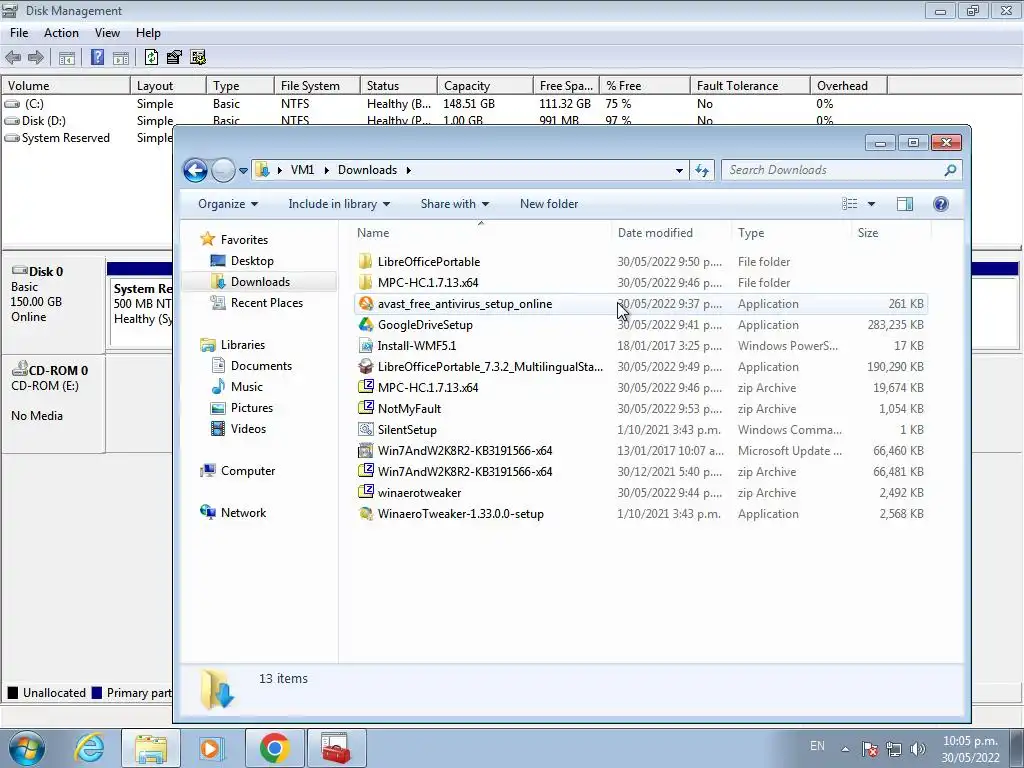Toggle the preview pane button
This screenshot has width=1024, height=768.
pyautogui.click(x=904, y=204)
